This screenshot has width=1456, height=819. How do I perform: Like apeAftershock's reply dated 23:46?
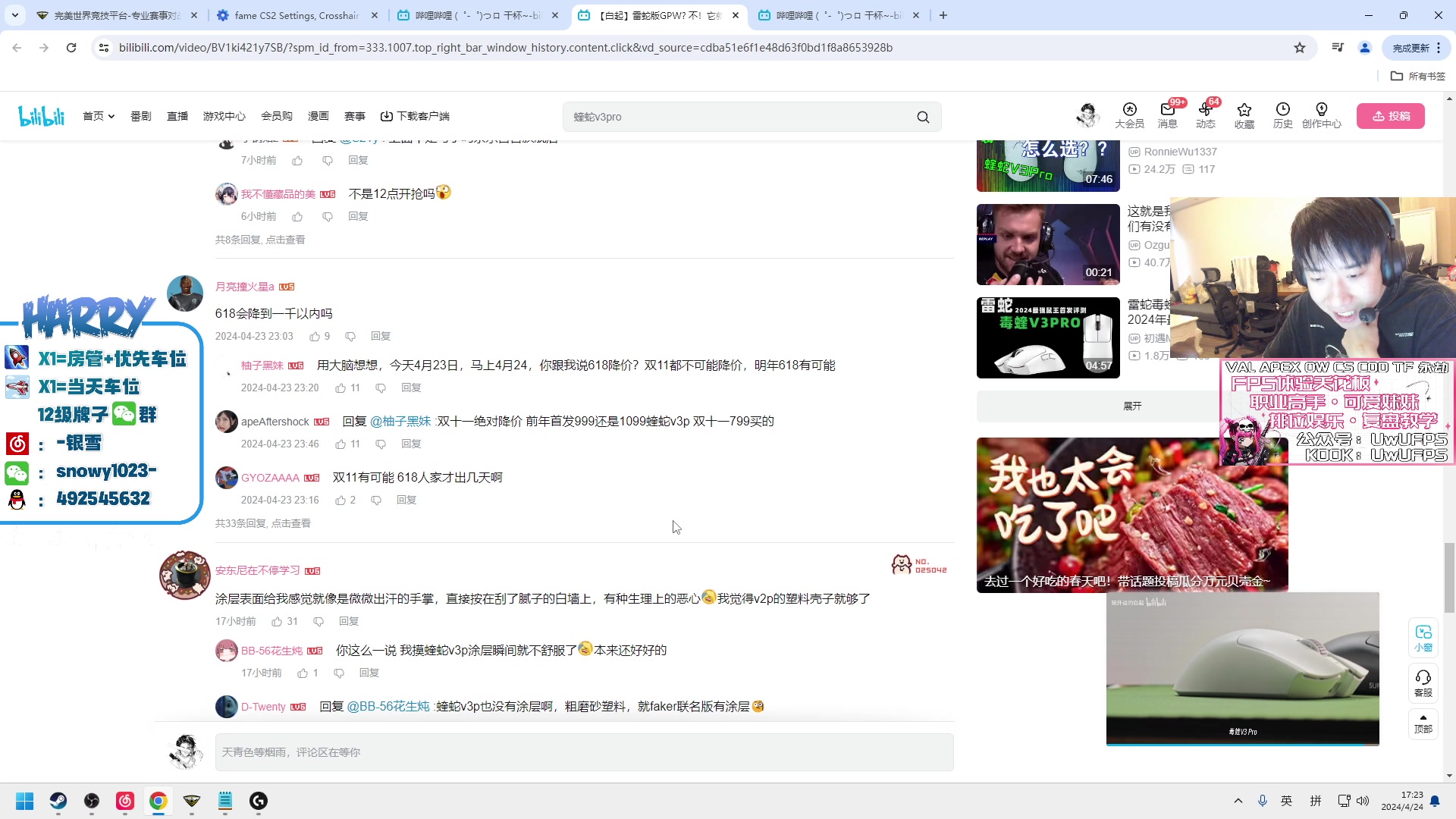(x=340, y=444)
